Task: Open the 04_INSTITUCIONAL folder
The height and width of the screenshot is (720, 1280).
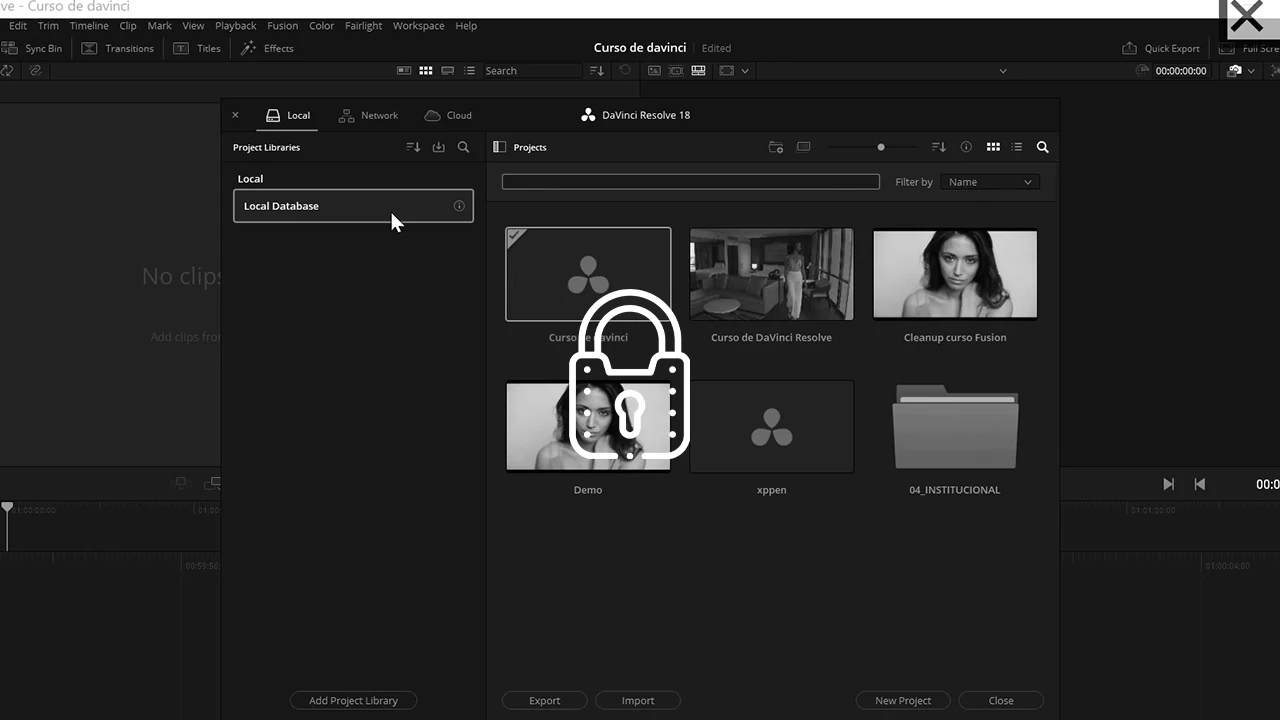Action: (x=955, y=427)
